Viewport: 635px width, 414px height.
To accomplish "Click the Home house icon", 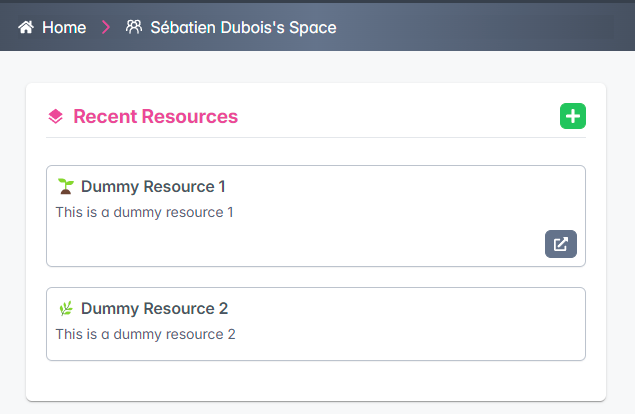I will 26,28.
